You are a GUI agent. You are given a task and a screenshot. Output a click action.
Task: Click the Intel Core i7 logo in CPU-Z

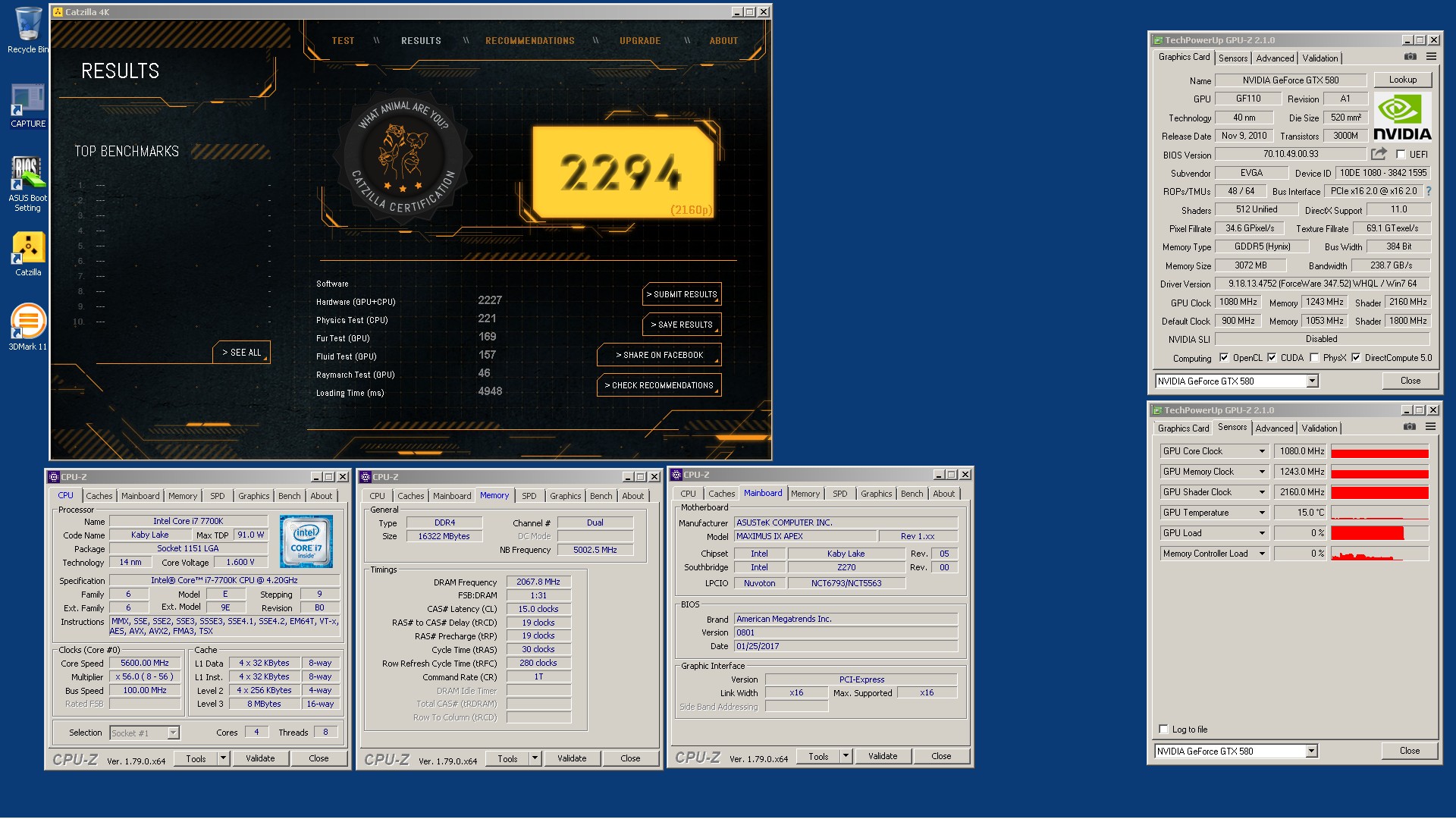pos(306,541)
